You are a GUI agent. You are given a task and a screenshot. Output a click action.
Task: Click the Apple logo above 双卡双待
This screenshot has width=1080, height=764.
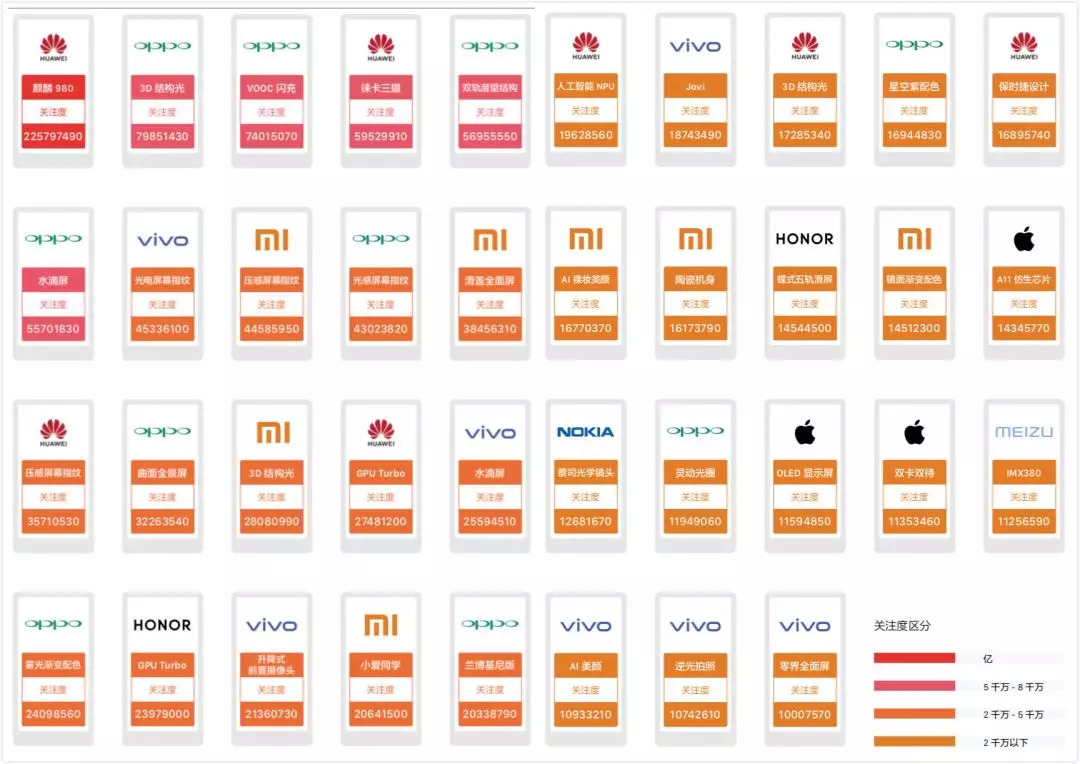pyautogui.click(x=914, y=432)
